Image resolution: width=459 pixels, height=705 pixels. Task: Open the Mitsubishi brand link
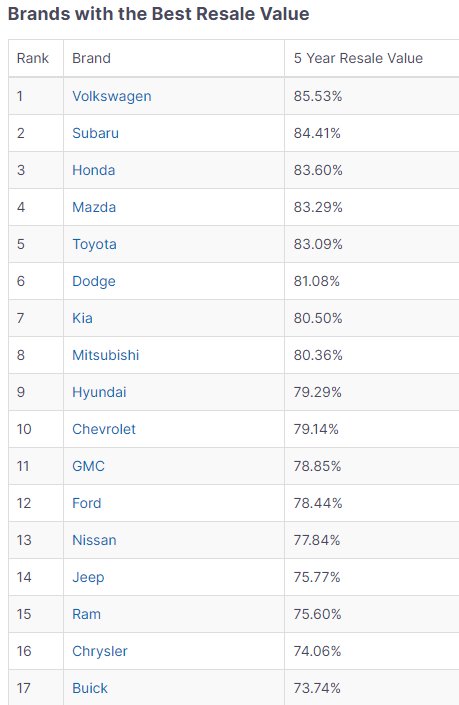(106, 355)
